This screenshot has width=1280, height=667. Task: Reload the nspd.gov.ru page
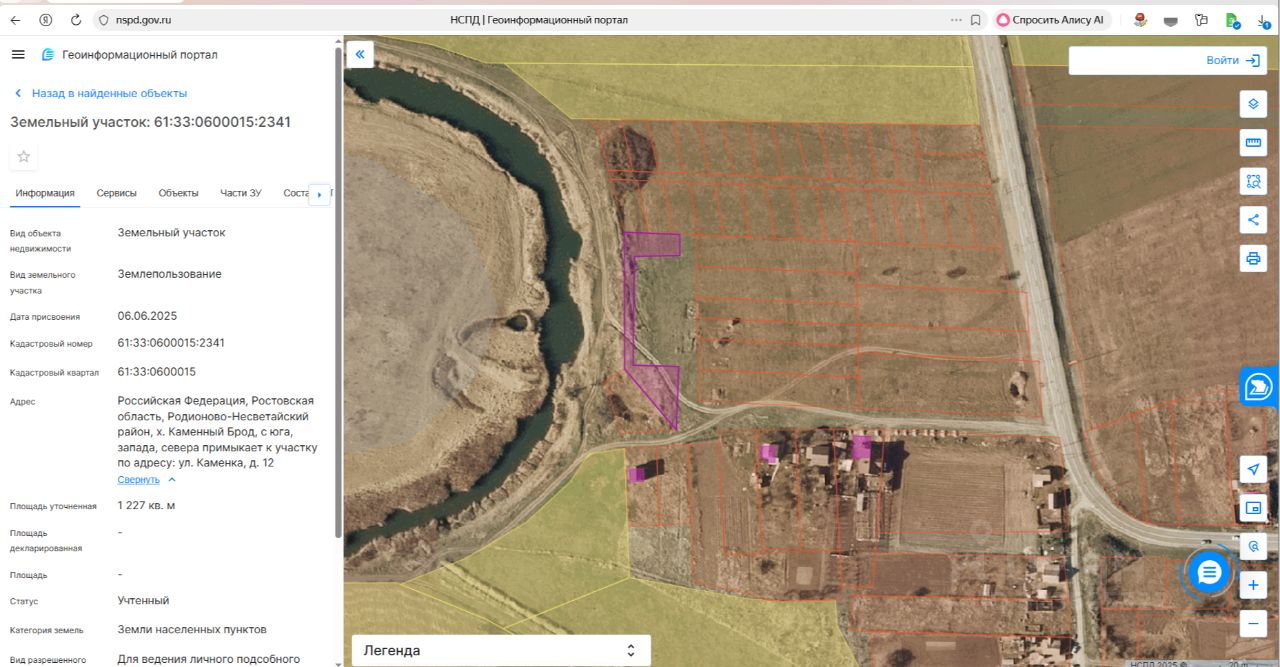tap(76, 19)
